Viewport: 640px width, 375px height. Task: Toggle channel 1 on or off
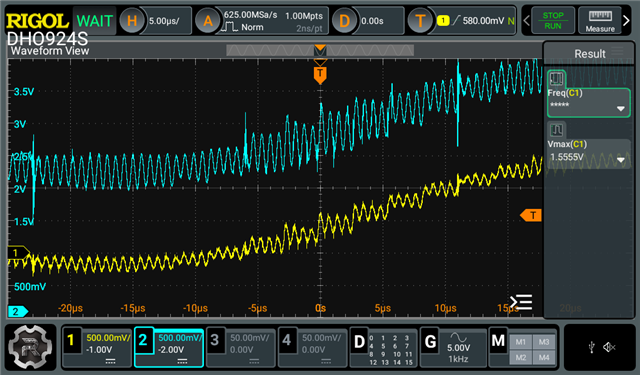coord(71,340)
